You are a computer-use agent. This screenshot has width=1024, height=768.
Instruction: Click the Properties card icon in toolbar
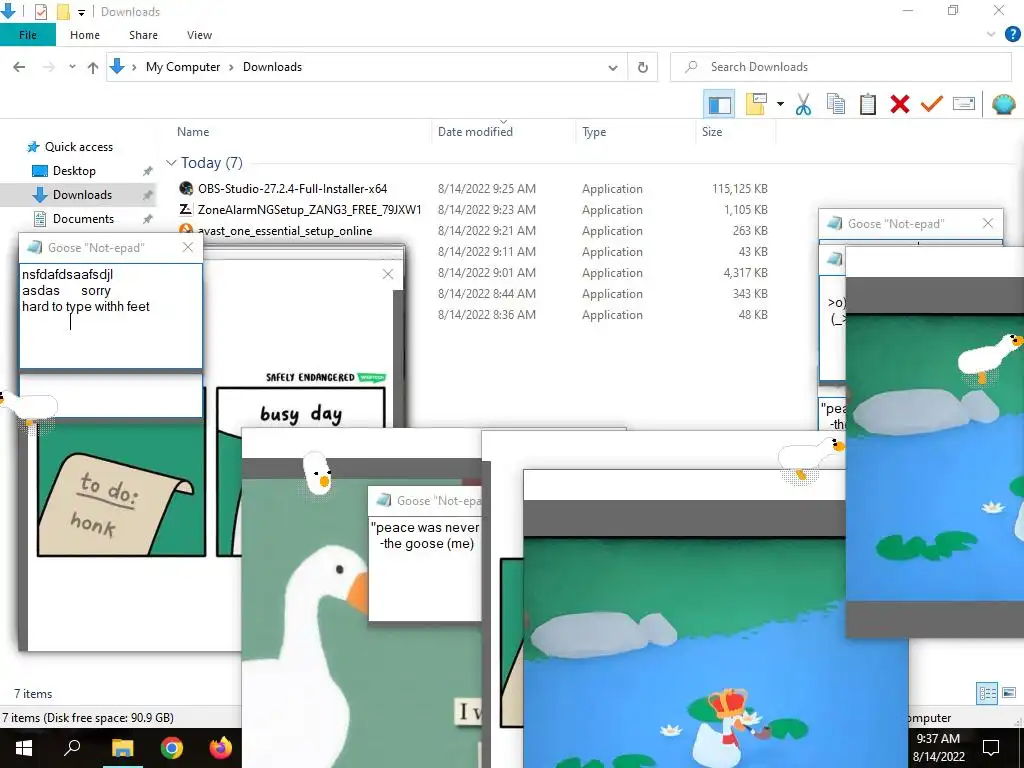pyautogui.click(x=964, y=104)
